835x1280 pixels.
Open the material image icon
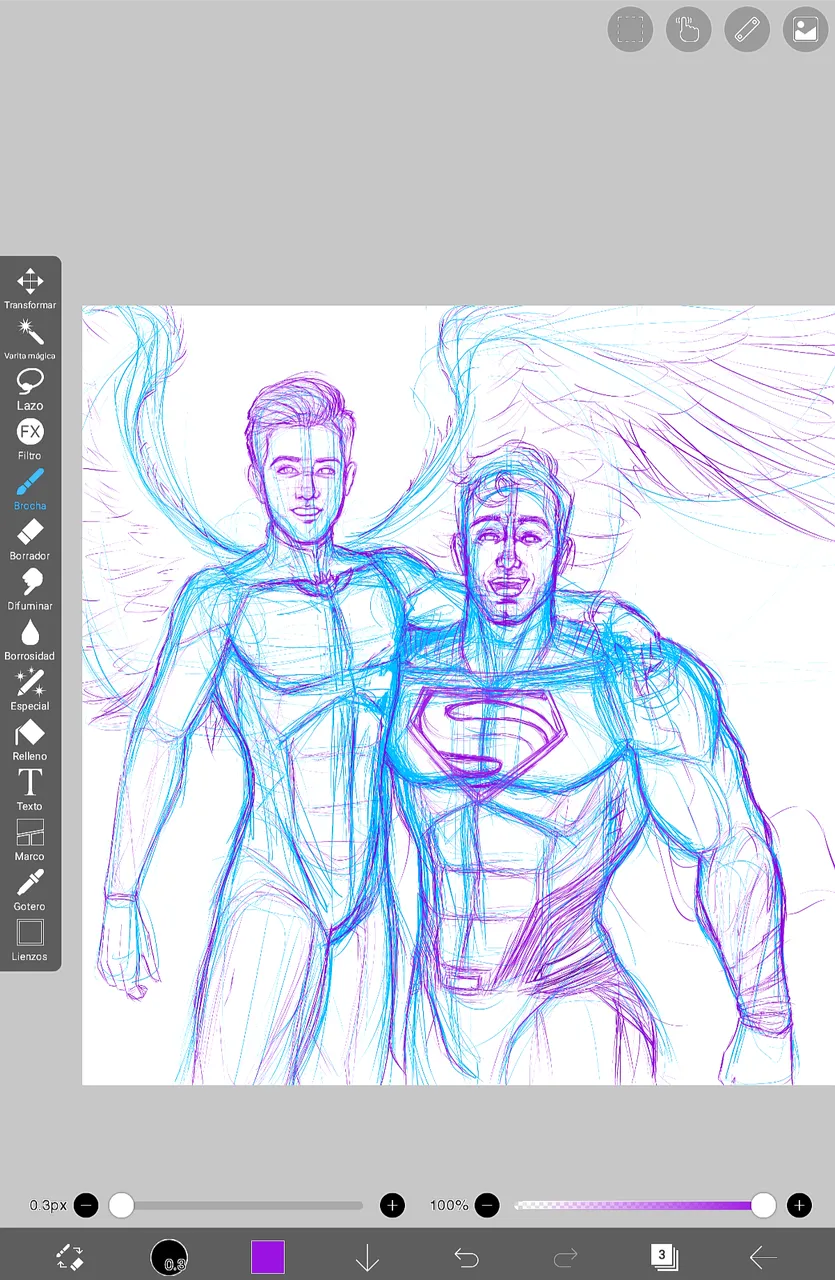click(x=805, y=29)
